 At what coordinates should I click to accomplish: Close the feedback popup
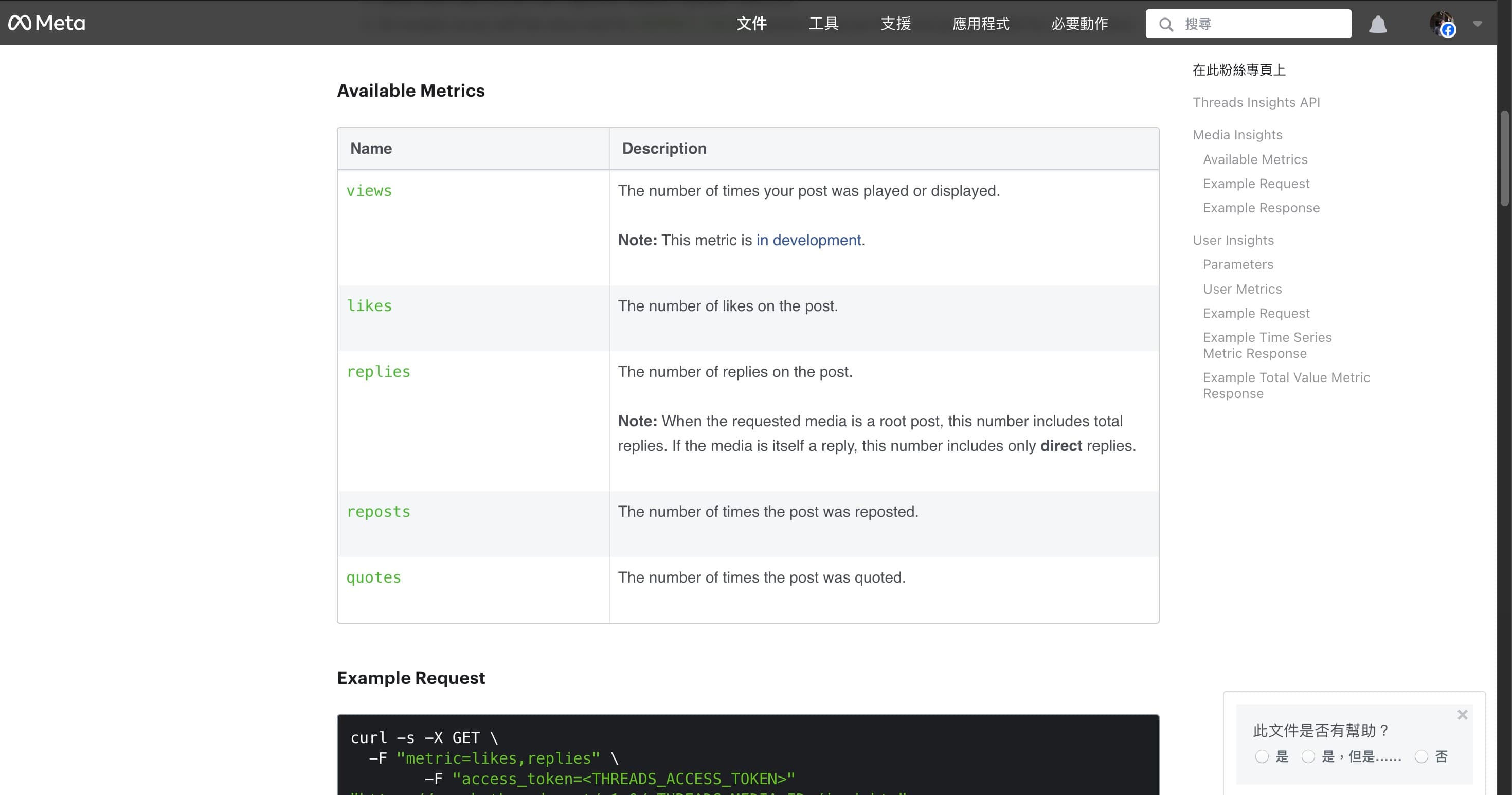[x=1462, y=715]
